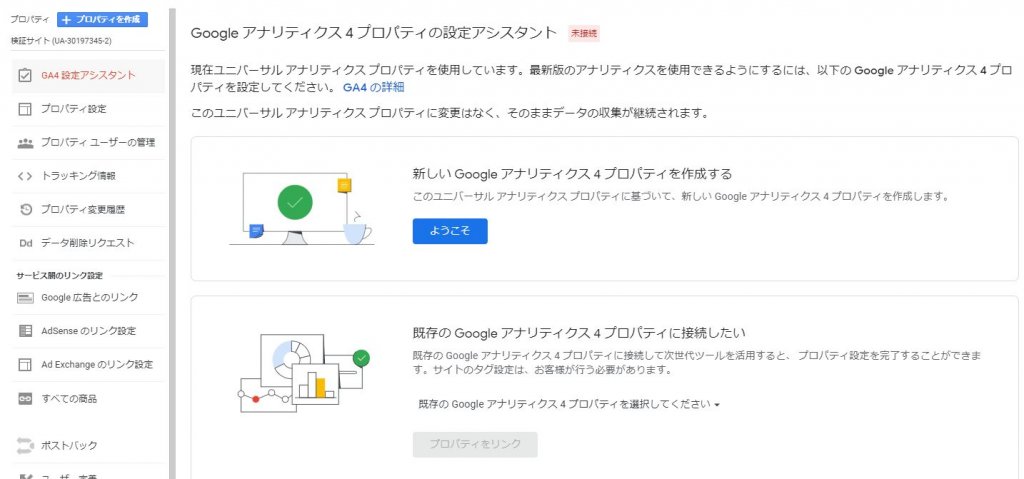Open GA4 設定アシスタント menu item

click(x=88, y=75)
